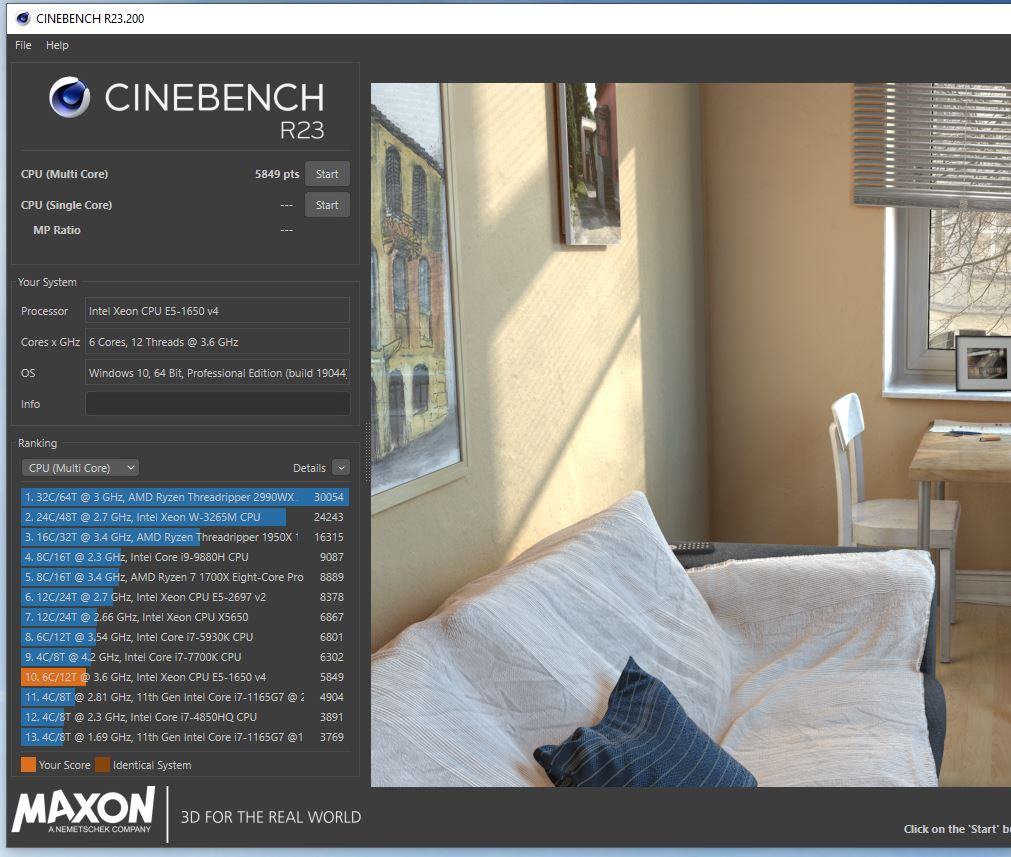Click the panel splitter grip handle

click(x=368, y=452)
